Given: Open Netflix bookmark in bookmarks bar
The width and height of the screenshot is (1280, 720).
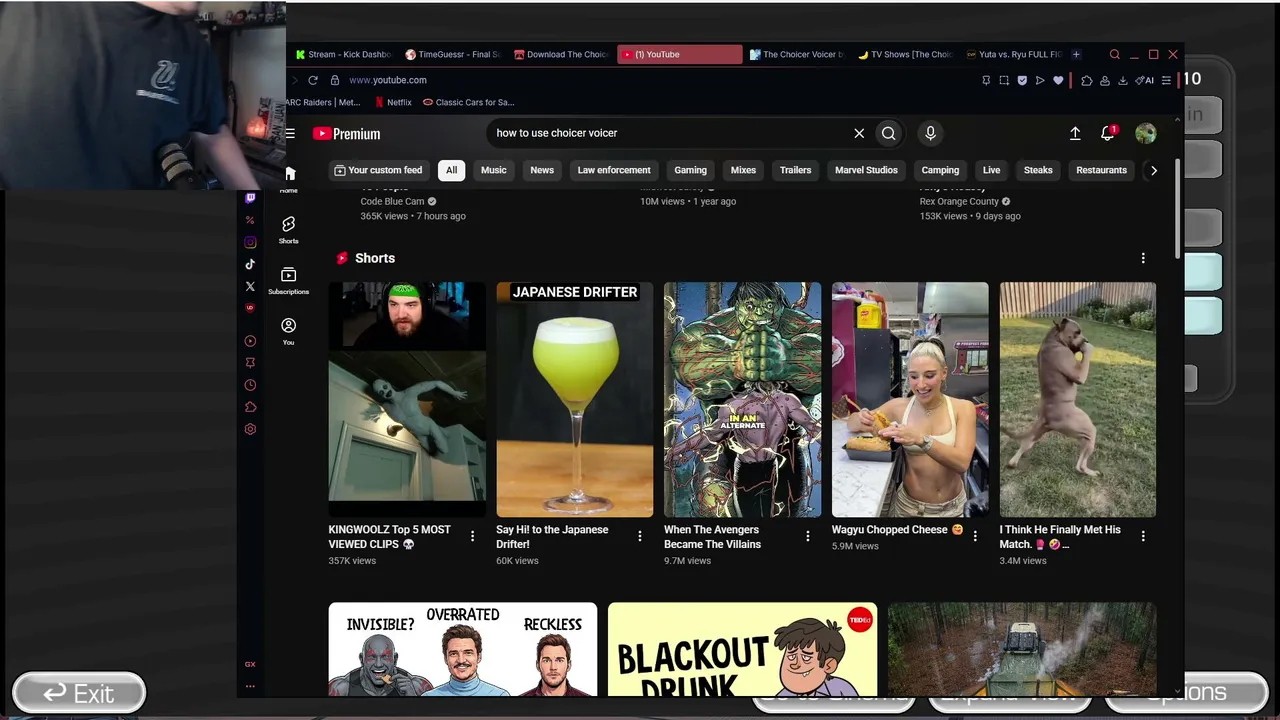Looking at the screenshot, I should 393,102.
